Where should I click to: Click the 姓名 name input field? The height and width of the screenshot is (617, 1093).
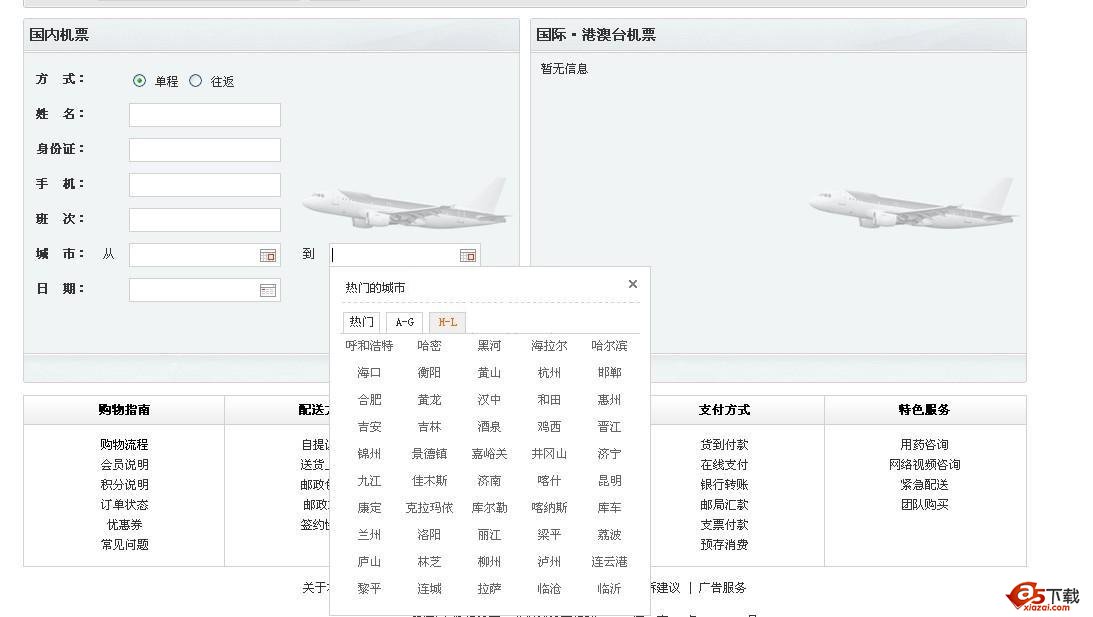tap(205, 115)
